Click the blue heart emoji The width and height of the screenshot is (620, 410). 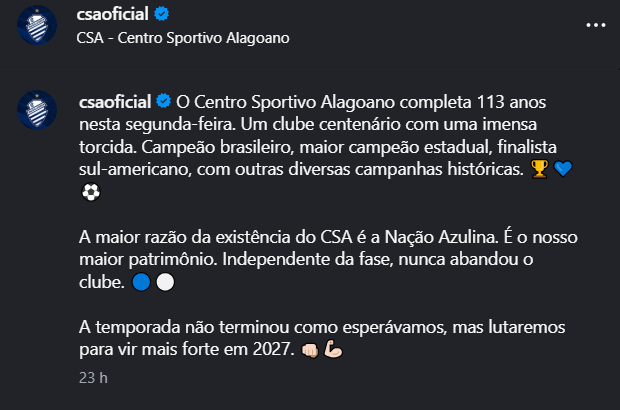click(x=563, y=169)
